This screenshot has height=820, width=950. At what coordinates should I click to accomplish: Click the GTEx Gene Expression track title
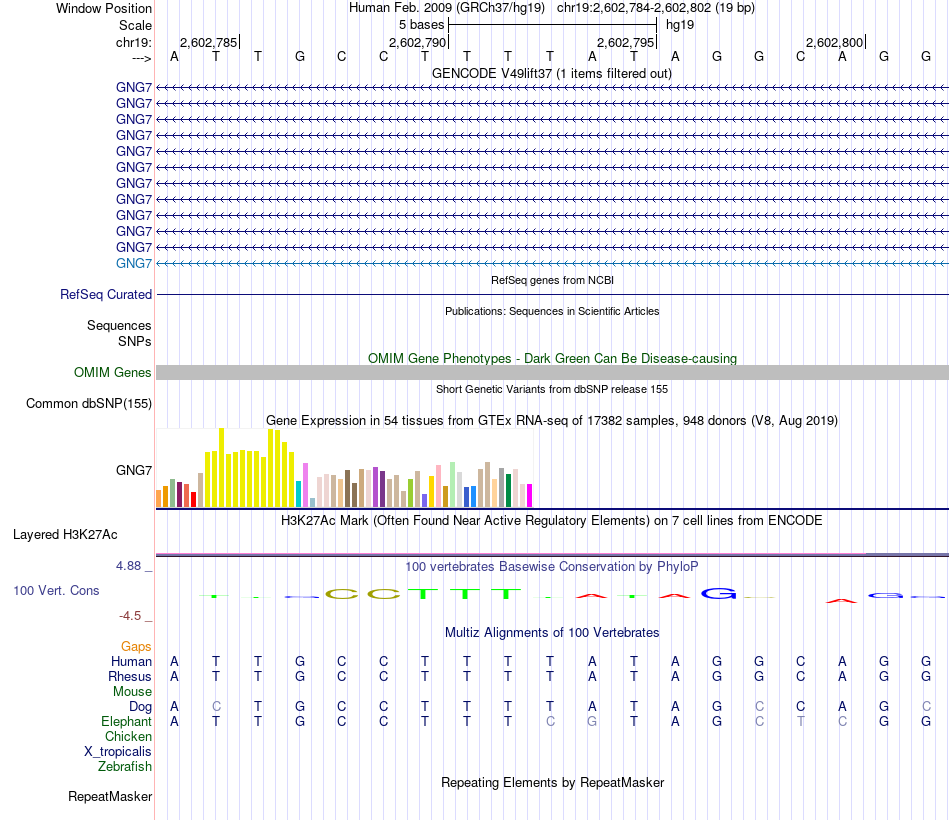[x=552, y=421]
